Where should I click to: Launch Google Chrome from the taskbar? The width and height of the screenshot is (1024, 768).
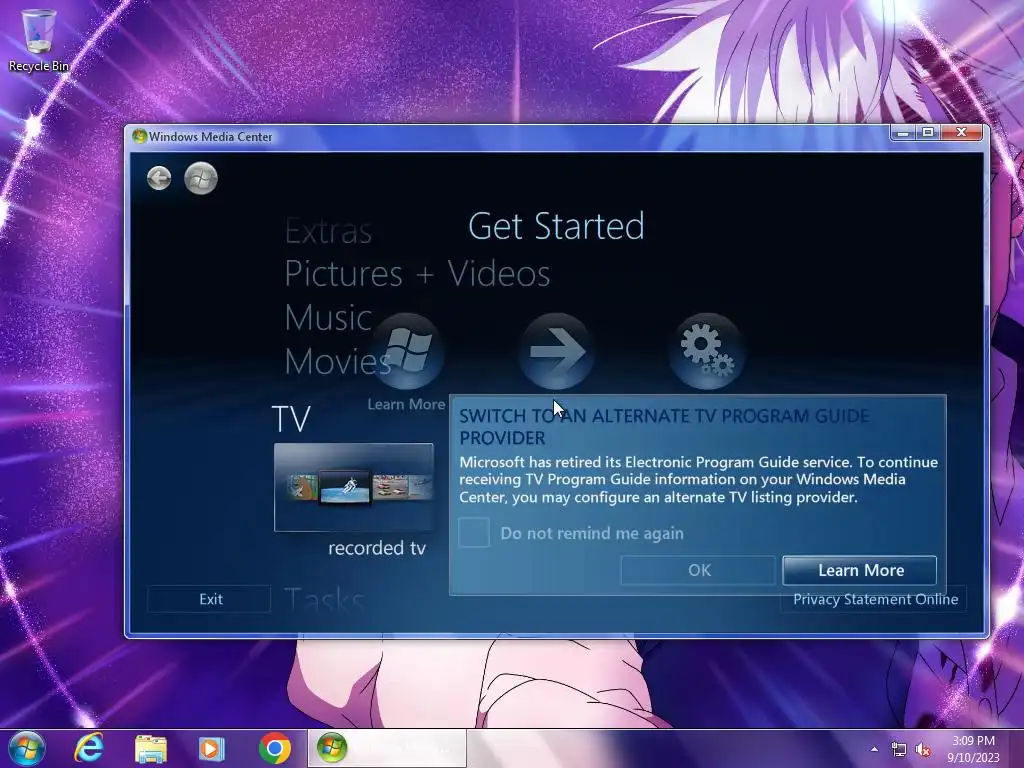pos(275,748)
